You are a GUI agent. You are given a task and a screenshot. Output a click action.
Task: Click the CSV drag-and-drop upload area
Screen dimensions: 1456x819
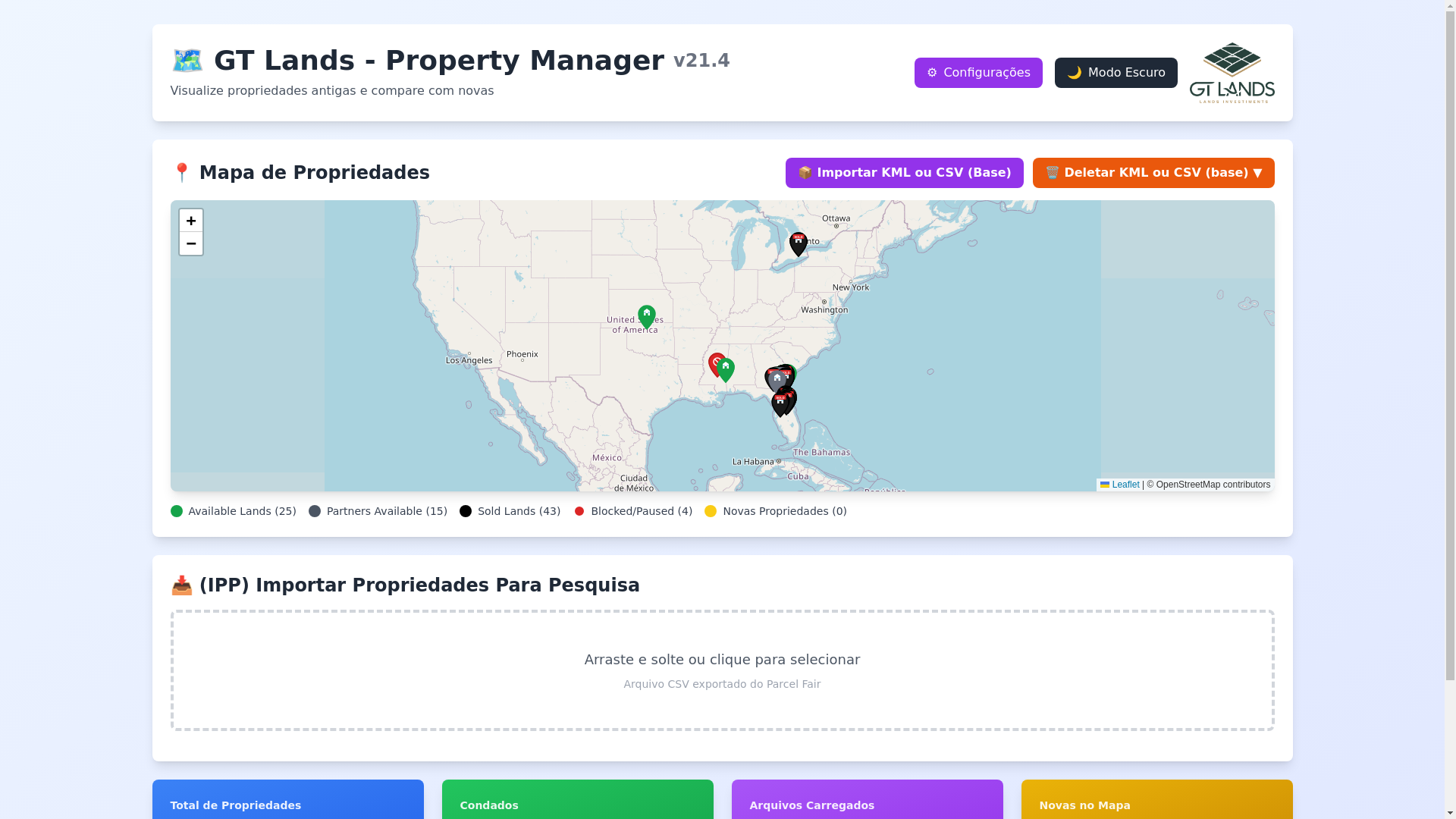point(722,670)
